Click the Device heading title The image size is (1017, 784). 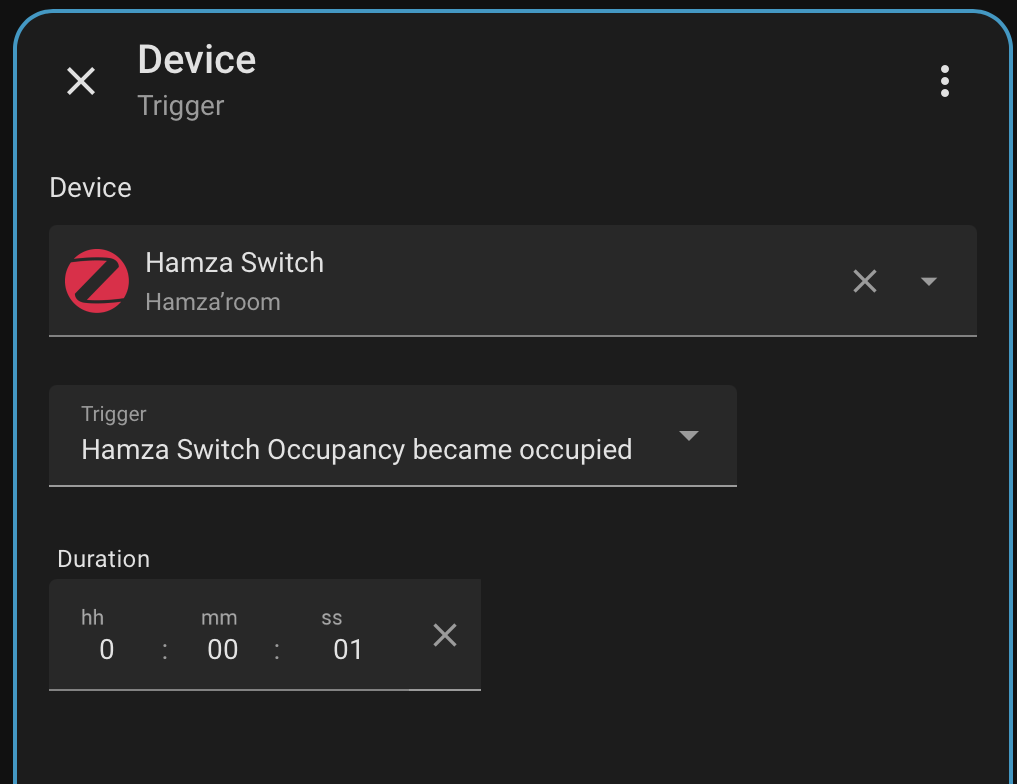tap(196, 60)
